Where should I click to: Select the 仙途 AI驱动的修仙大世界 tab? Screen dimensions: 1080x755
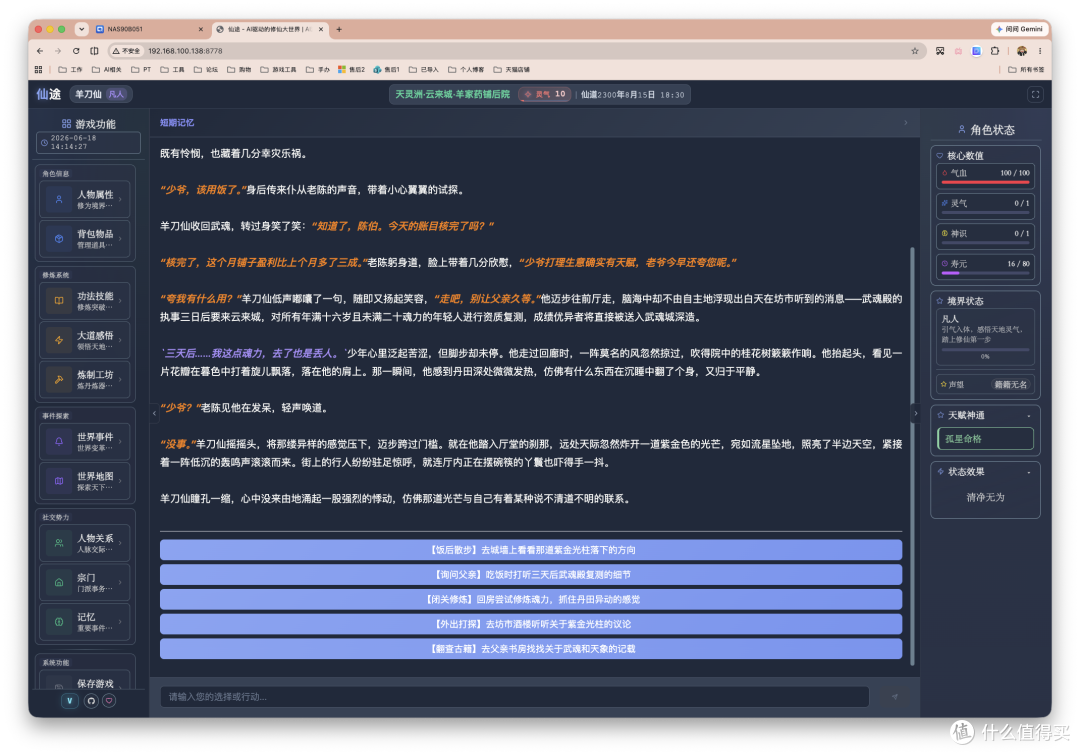270,29
